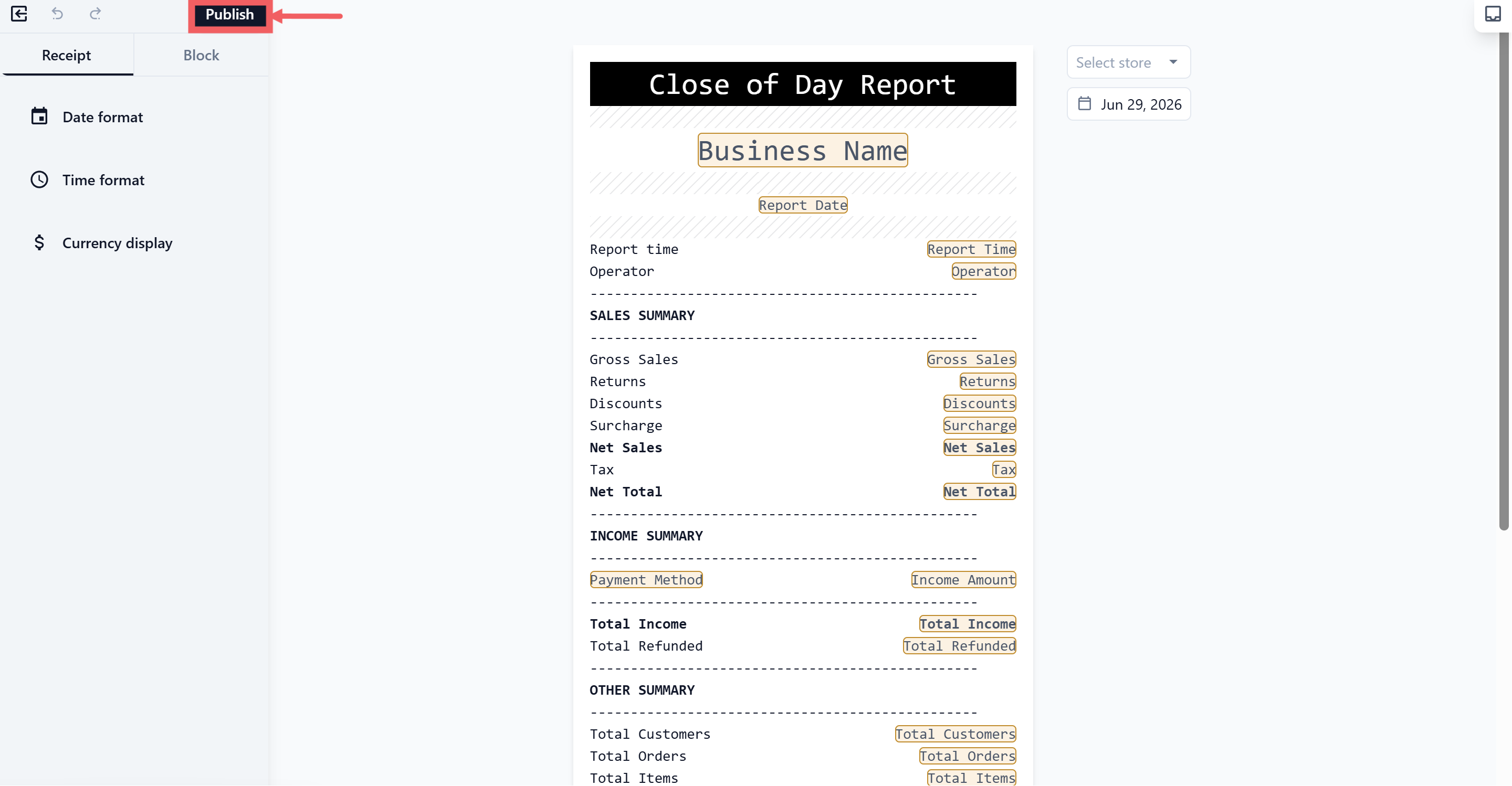
Task: Switch to the Receipt tab
Action: coord(67,55)
